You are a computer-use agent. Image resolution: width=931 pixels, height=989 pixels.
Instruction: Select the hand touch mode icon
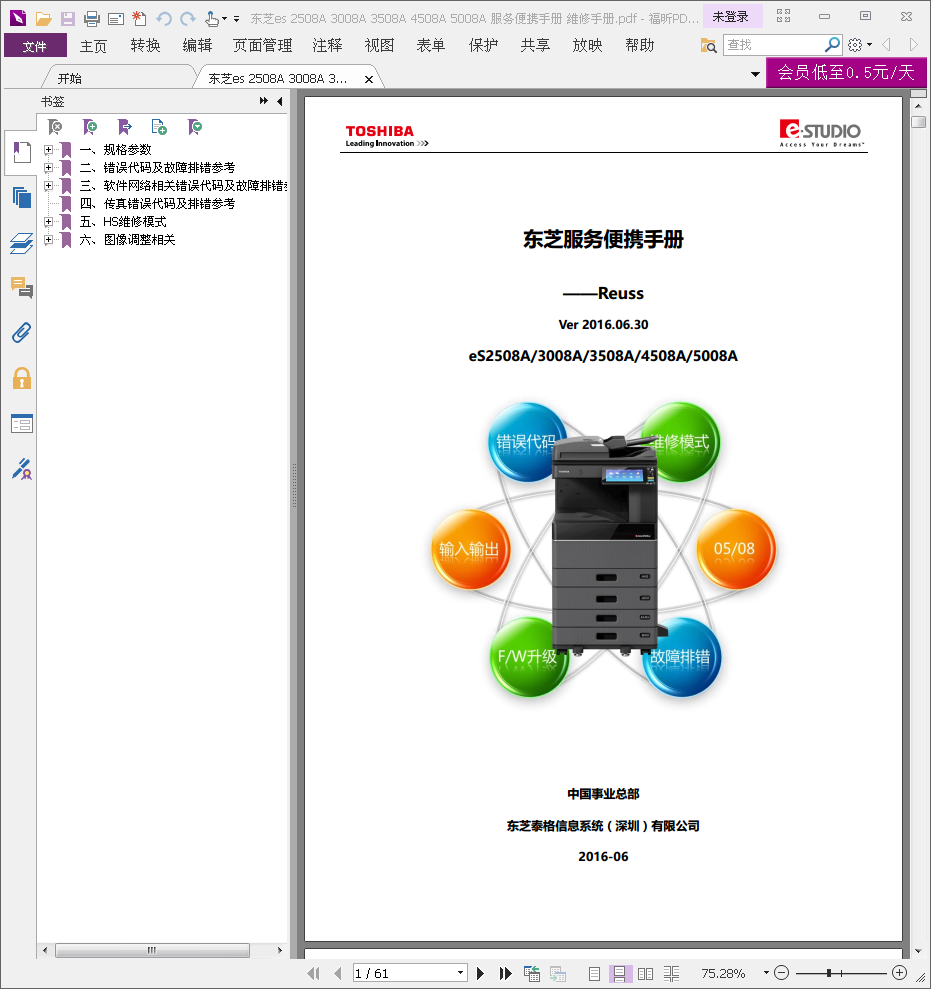click(212, 18)
